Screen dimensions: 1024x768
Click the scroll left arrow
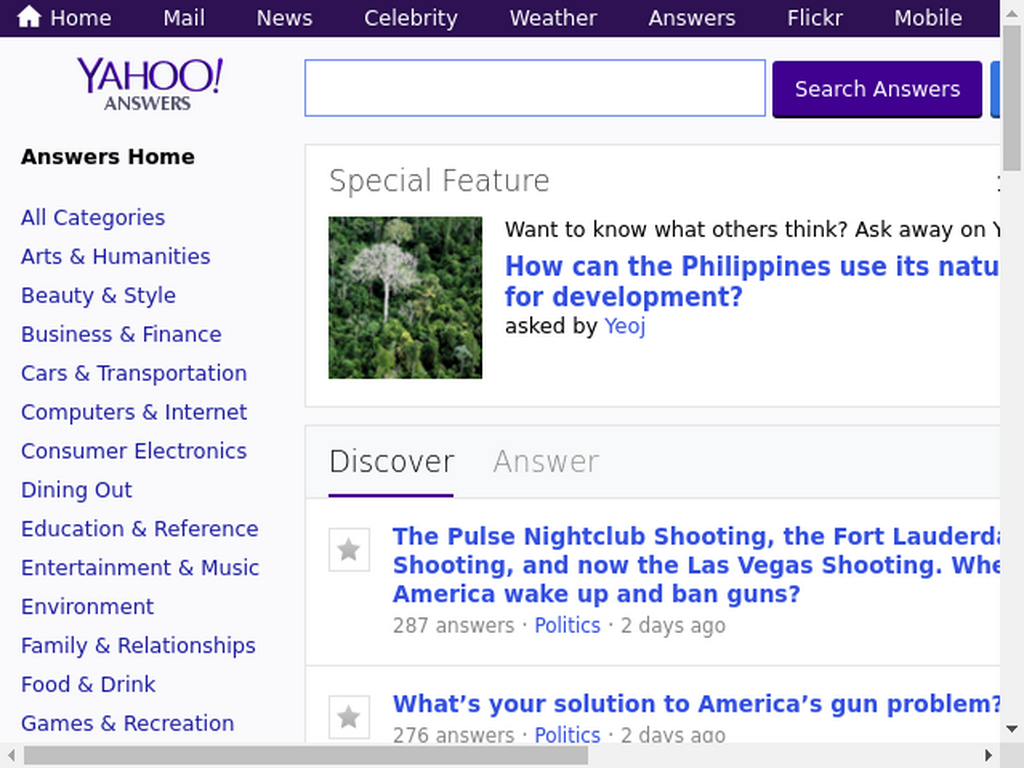tap(11, 756)
